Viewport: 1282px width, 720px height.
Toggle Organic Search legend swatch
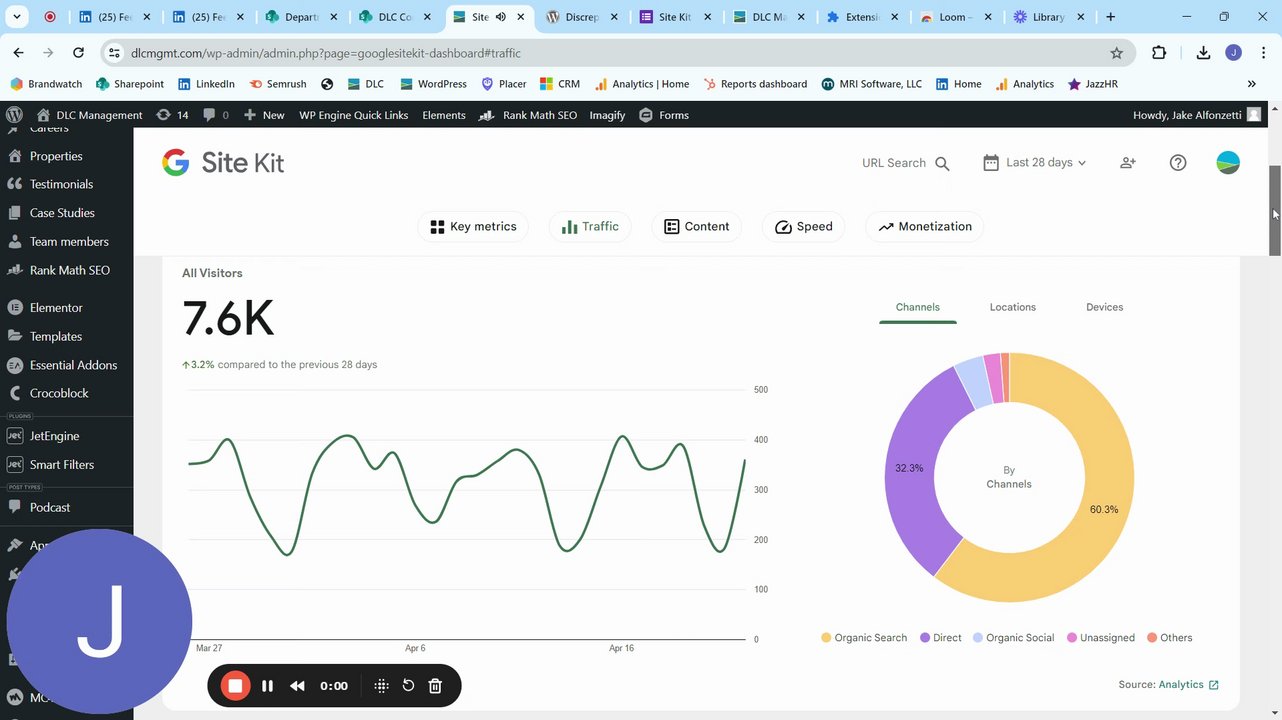tap(826, 638)
